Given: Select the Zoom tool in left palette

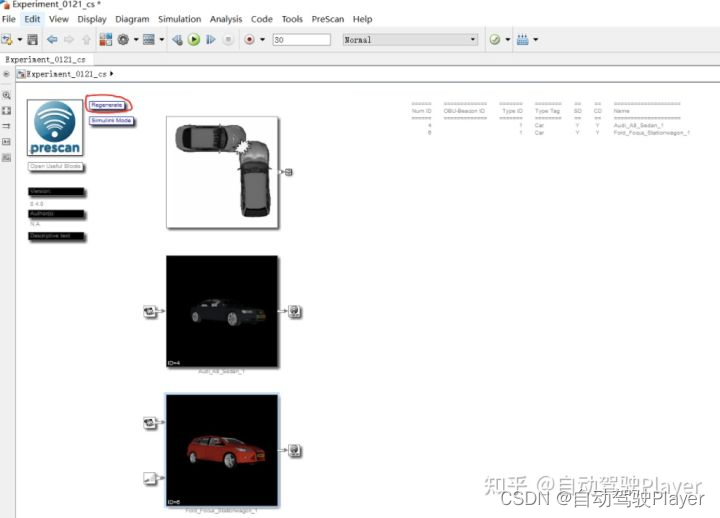Looking at the screenshot, I should pyautogui.click(x=6, y=95).
